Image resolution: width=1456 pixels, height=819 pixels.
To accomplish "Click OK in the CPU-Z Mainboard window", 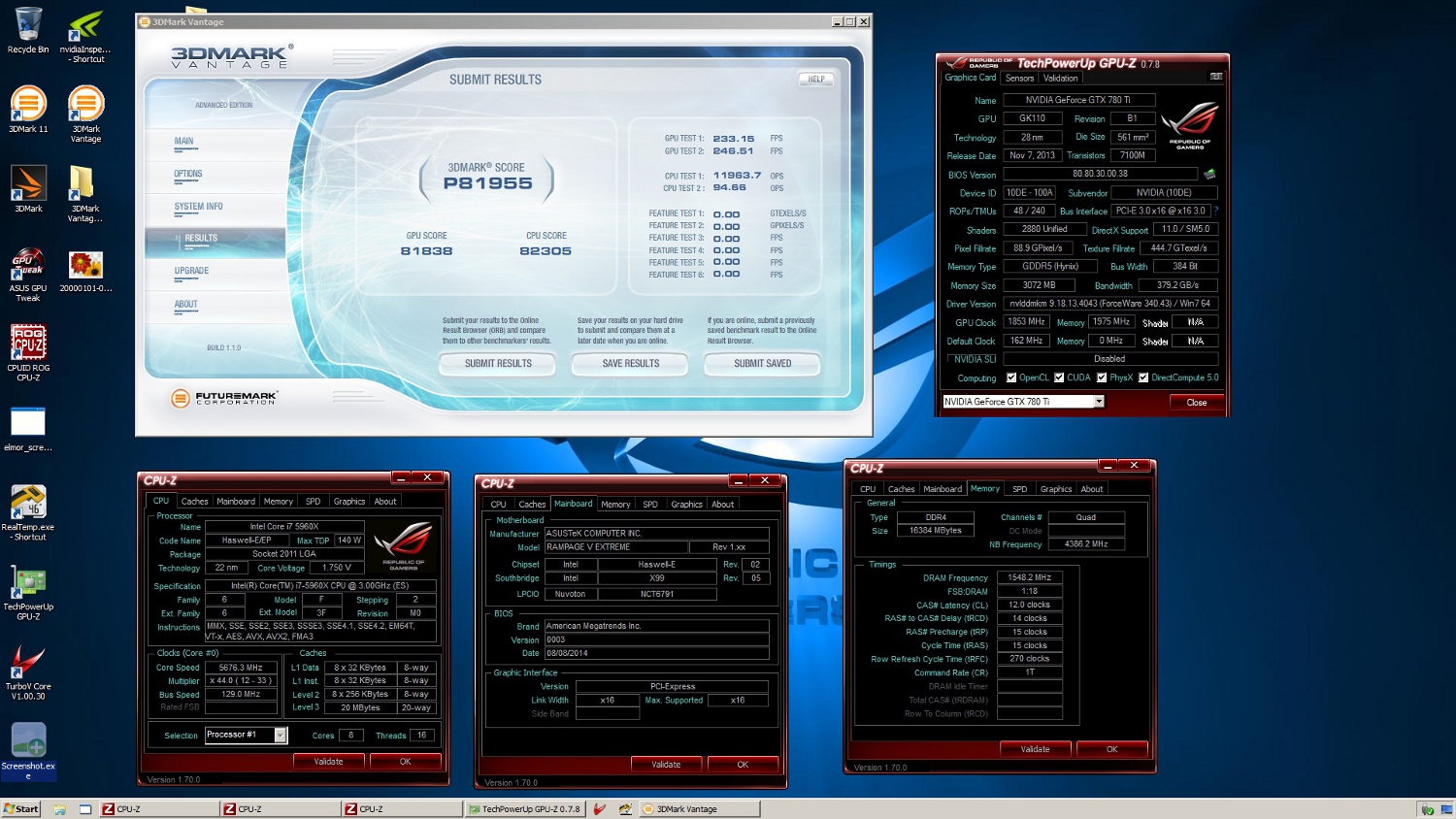I will click(743, 765).
